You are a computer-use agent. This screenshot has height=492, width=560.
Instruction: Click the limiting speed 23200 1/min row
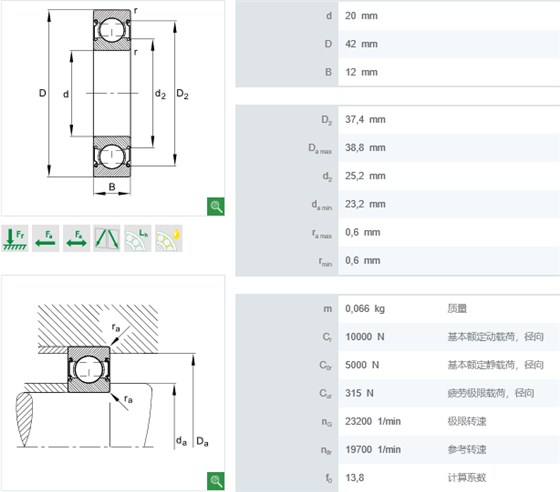pyautogui.click(x=398, y=421)
